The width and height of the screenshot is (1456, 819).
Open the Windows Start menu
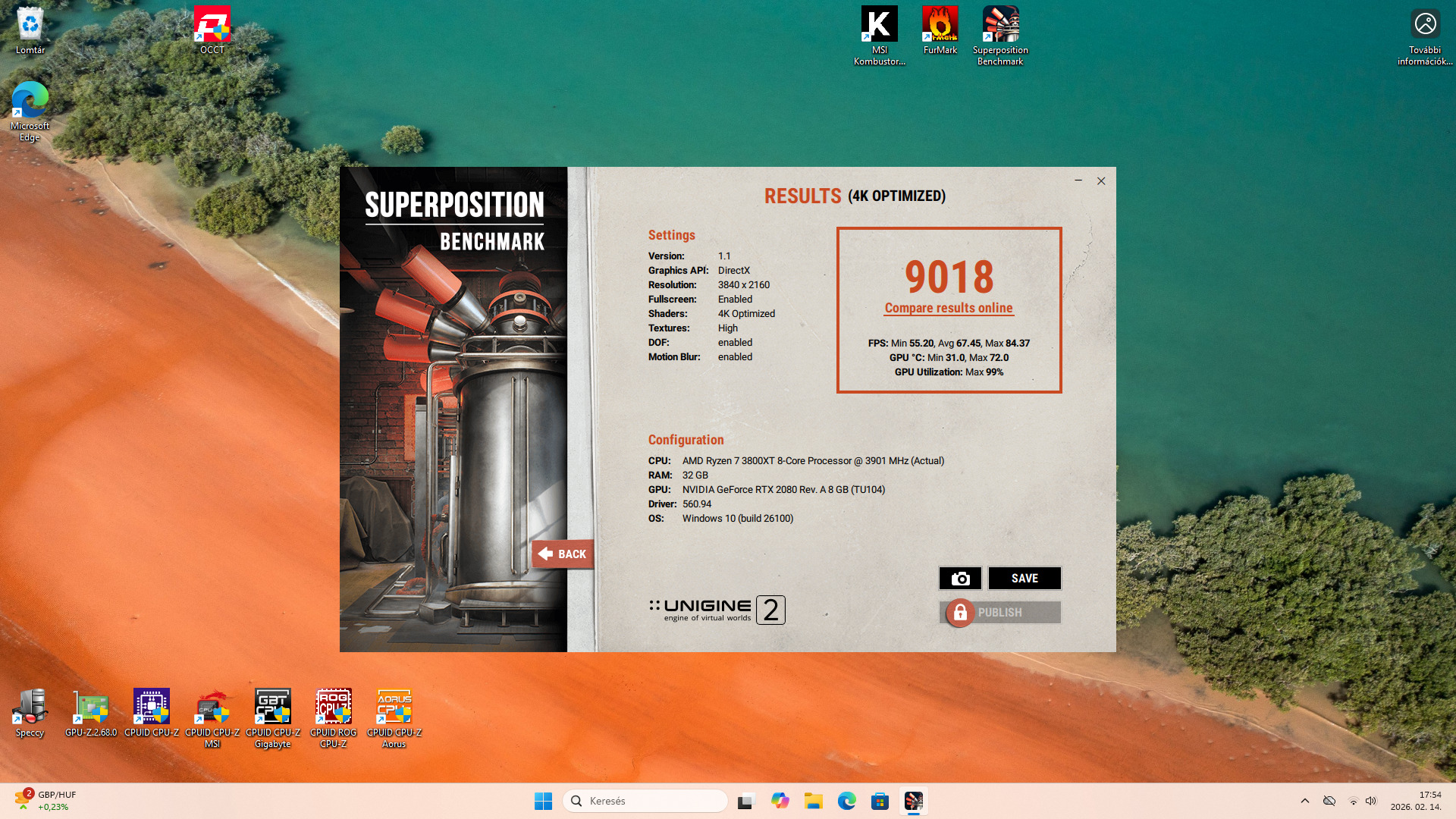[543, 801]
